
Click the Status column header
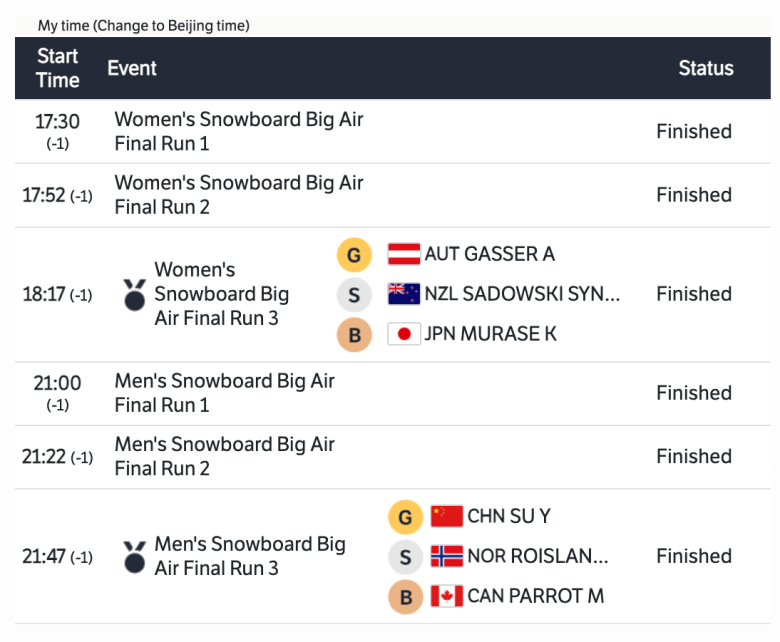click(706, 68)
